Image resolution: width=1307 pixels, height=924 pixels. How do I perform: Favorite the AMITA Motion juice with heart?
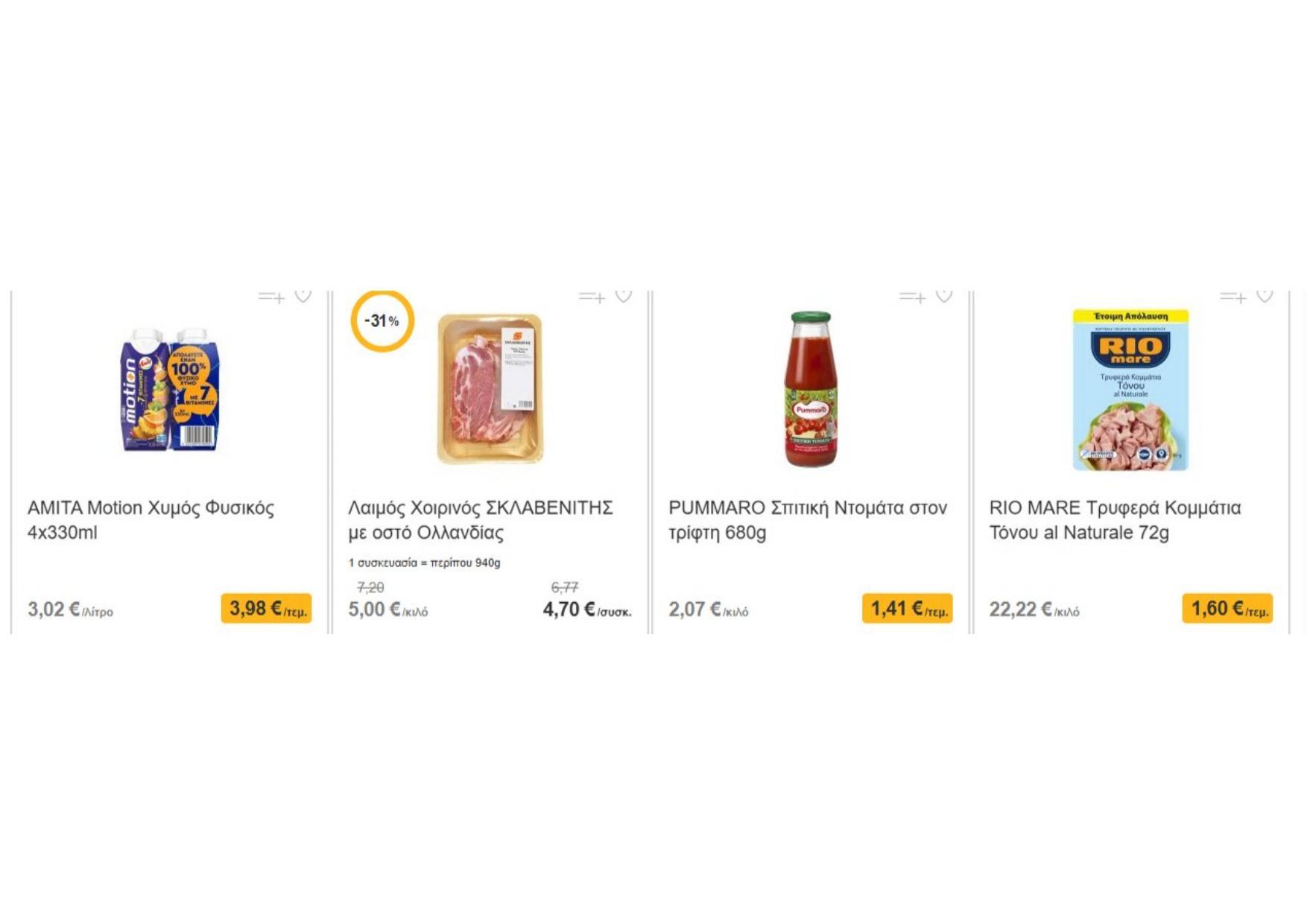[303, 296]
